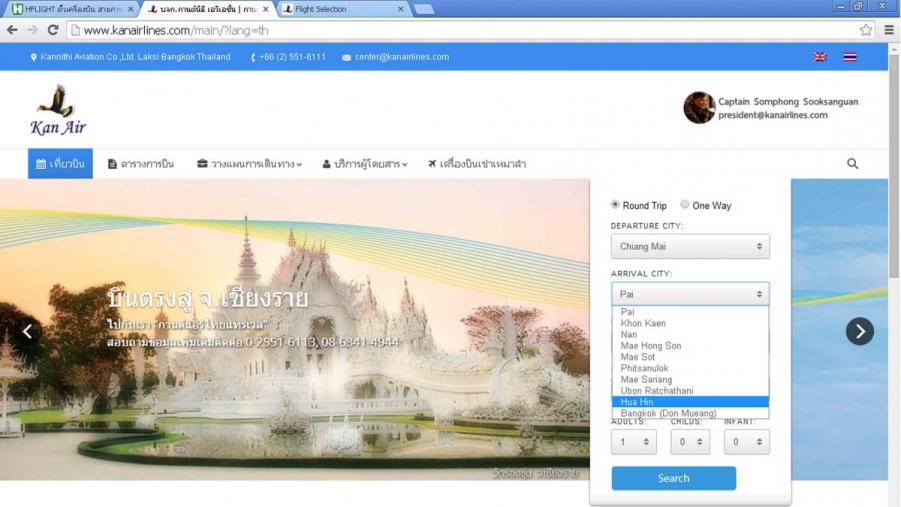Image resolution: width=901 pixels, height=507 pixels.
Task: Open the site search magnifier icon
Action: [x=852, y=164]
